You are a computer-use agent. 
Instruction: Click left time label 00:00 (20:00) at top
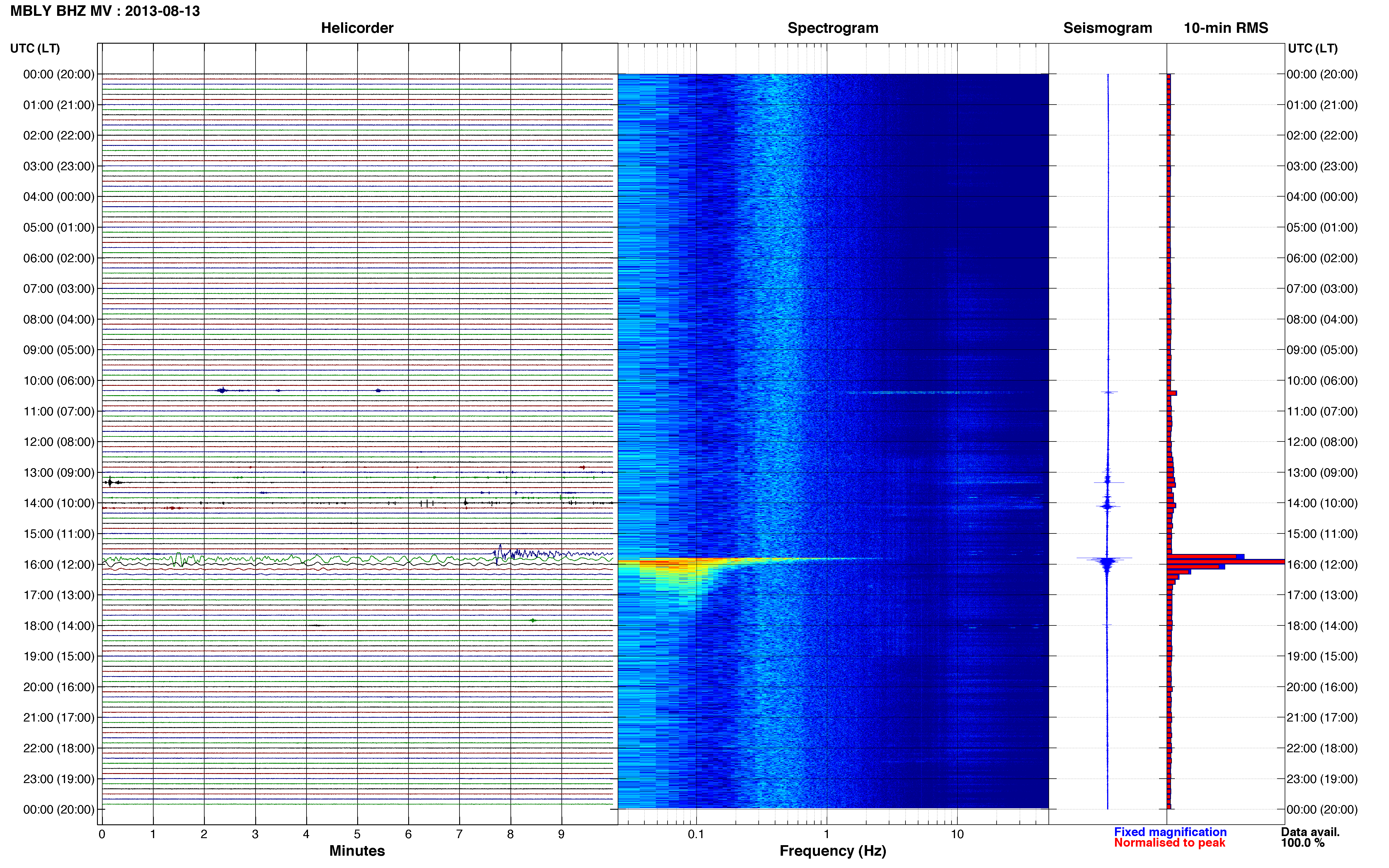(59, 74)
